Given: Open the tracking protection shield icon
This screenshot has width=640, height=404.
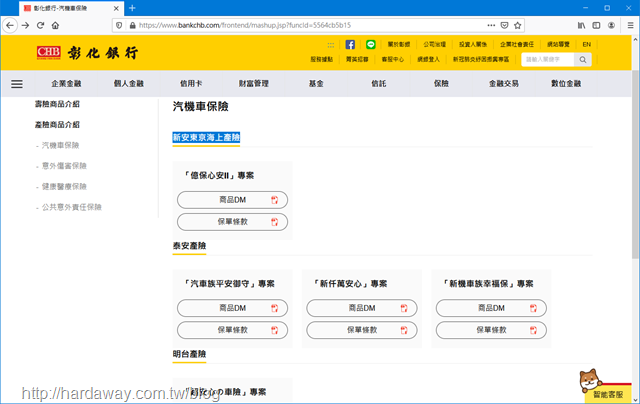Looking at the screenshot, I should click(x=119, y=25).
